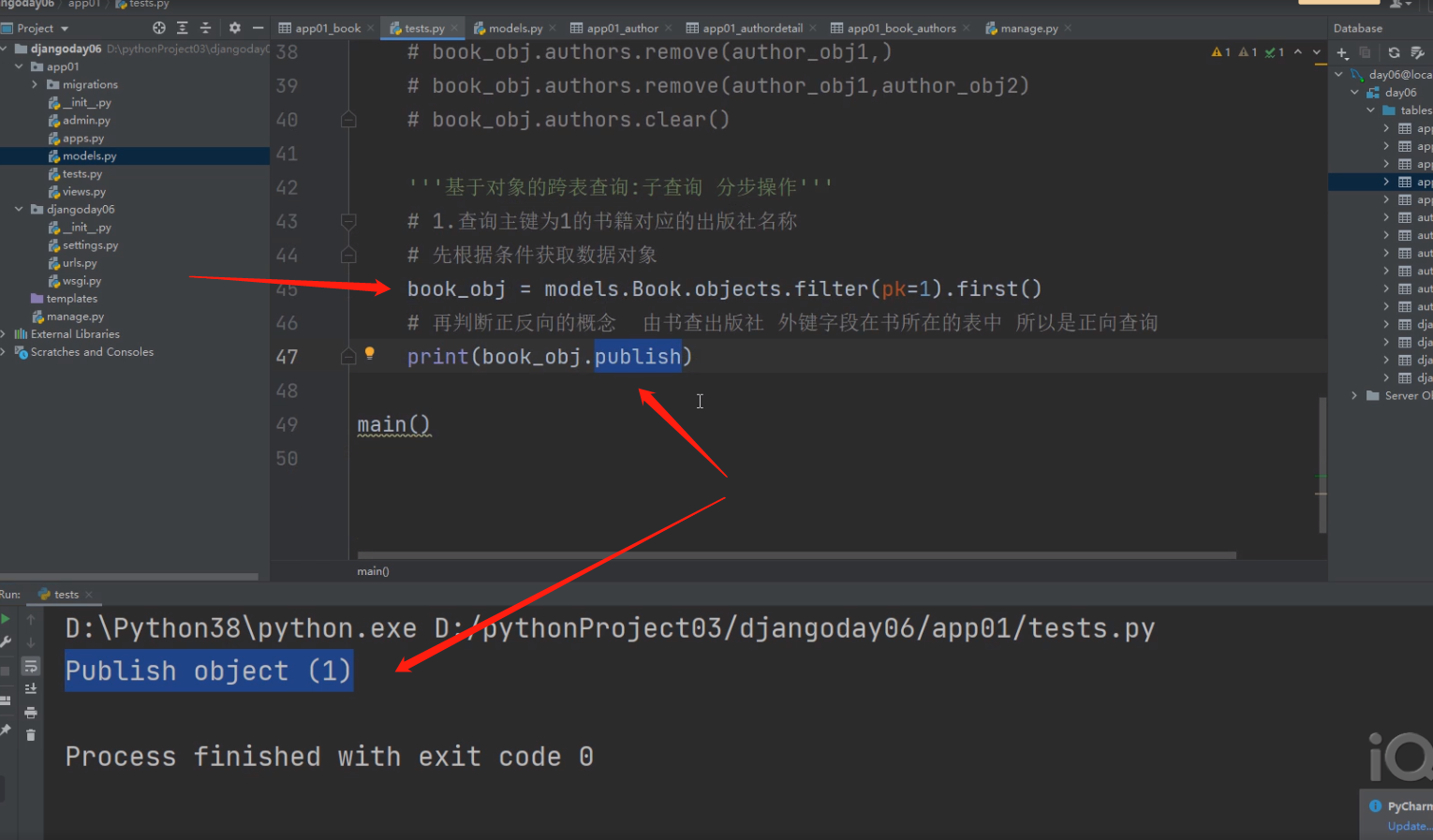Click the stop process square button
Image resolution: width=1433 pixels, height=840 pixels.
coord(6,671)
